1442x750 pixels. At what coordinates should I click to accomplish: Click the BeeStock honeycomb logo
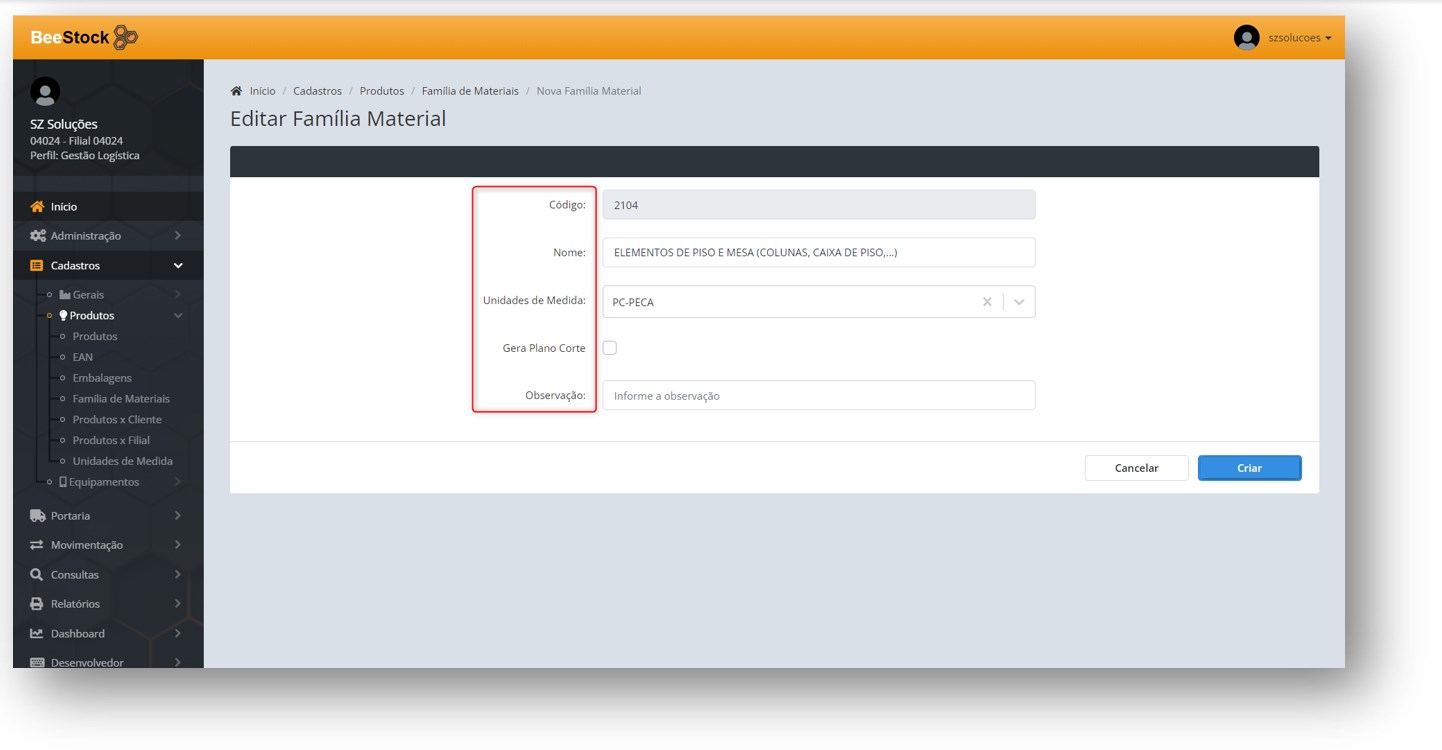coord(125,38)
